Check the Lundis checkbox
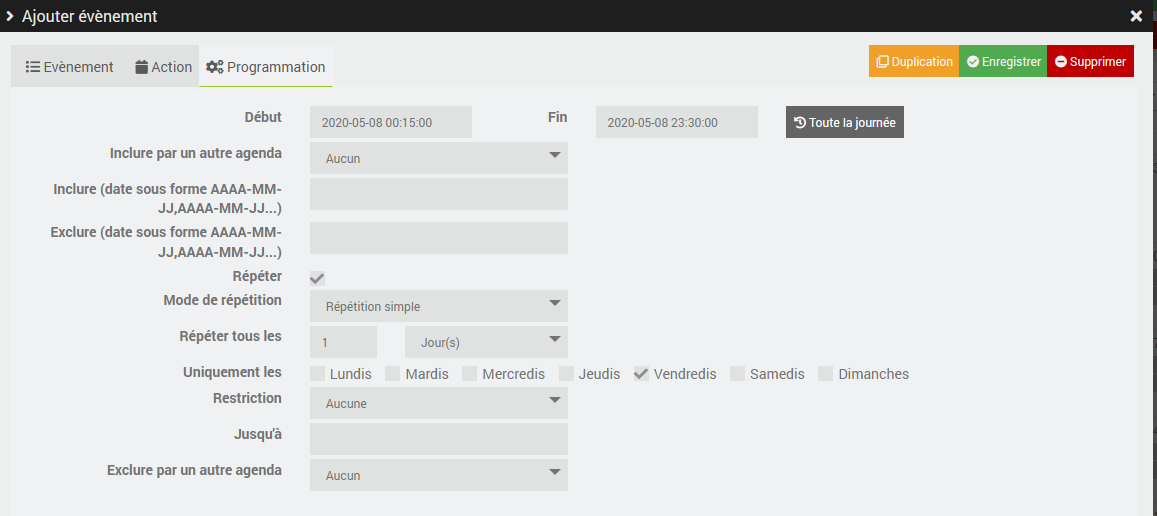 317,374
